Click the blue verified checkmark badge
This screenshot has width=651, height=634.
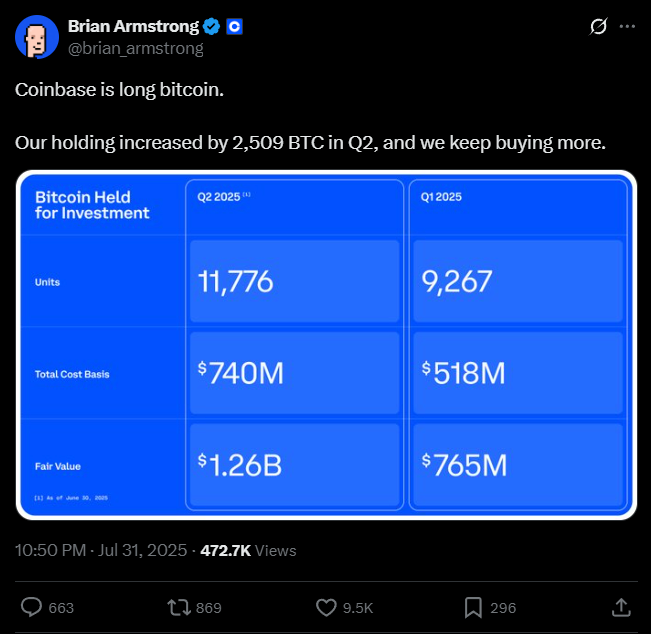point(211,27)
